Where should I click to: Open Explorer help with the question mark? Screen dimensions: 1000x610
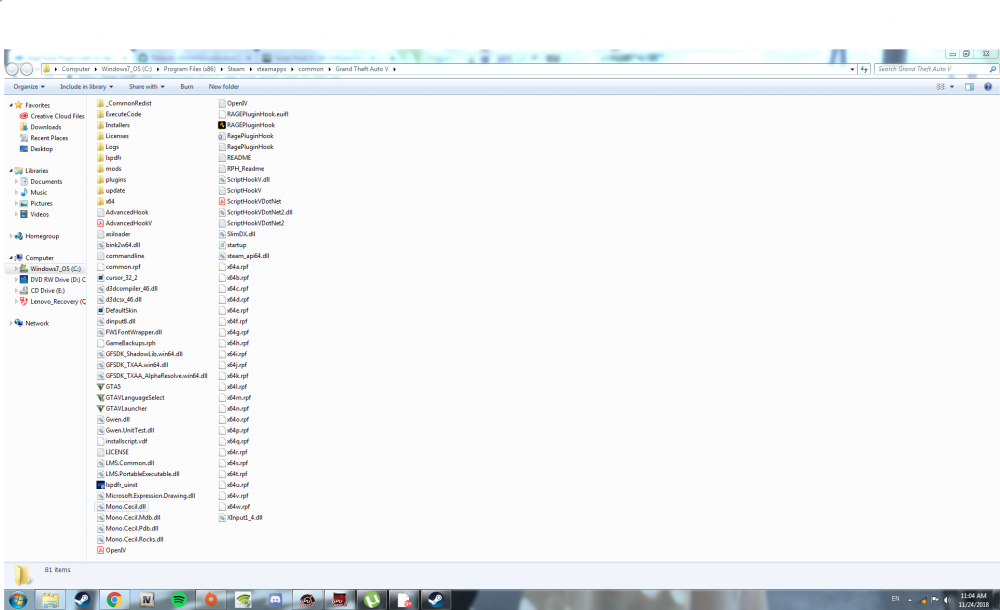988,87
